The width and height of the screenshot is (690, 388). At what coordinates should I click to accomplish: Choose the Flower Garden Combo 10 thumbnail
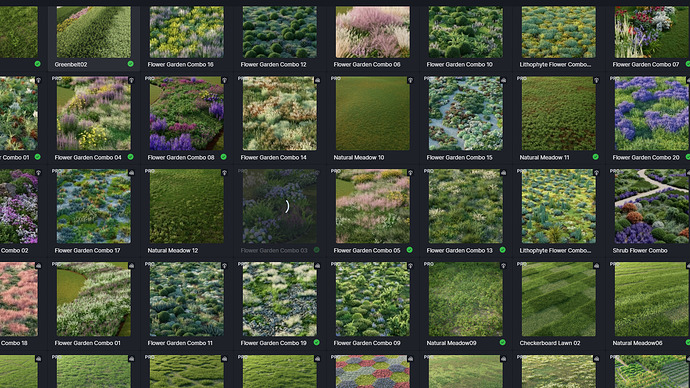click(x=466, y=32)
